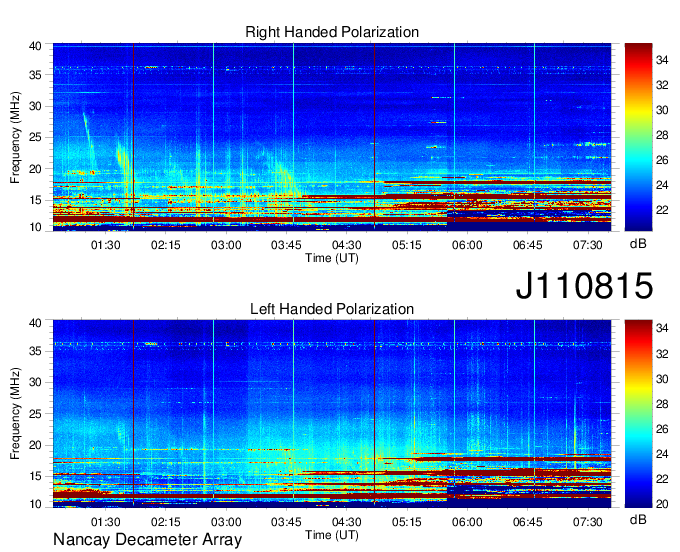Click the 15 frequency tick on bottom plot
Screen dimensions: 680x552
35,476
